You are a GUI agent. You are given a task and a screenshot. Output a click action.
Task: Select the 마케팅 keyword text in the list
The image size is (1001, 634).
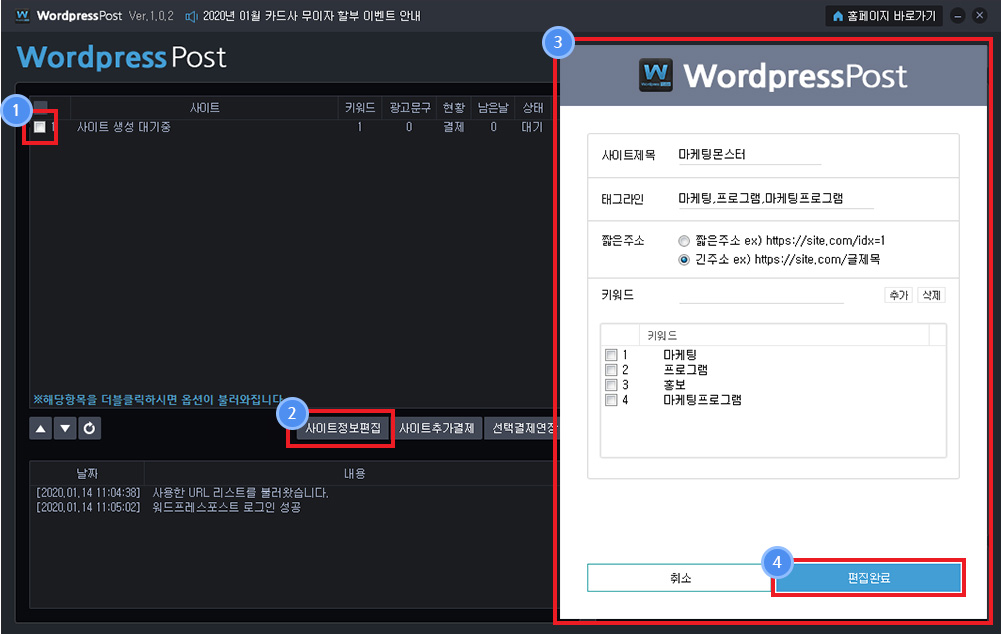coord(680,355)
